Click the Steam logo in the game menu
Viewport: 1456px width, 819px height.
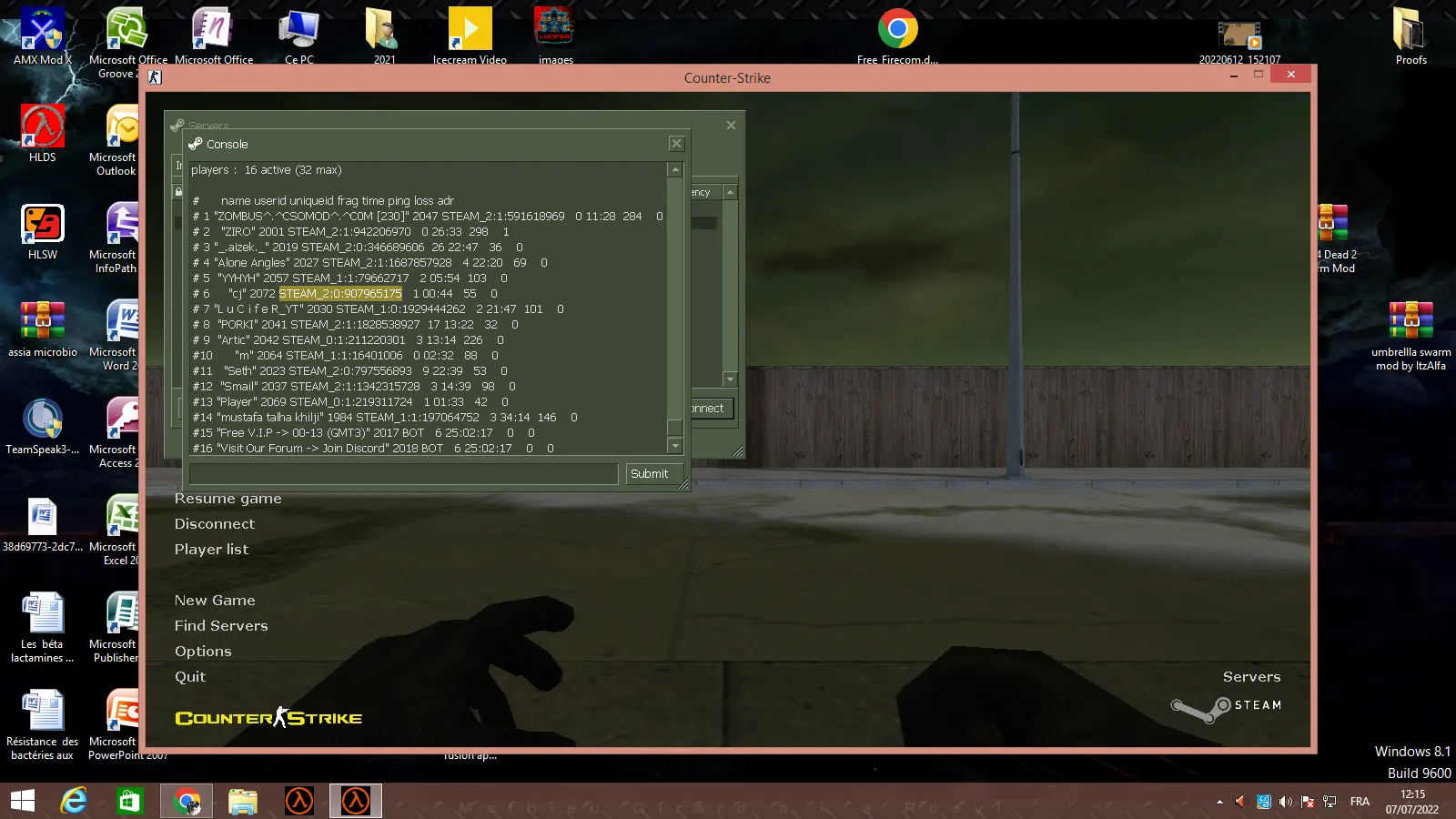(1226, 707)
